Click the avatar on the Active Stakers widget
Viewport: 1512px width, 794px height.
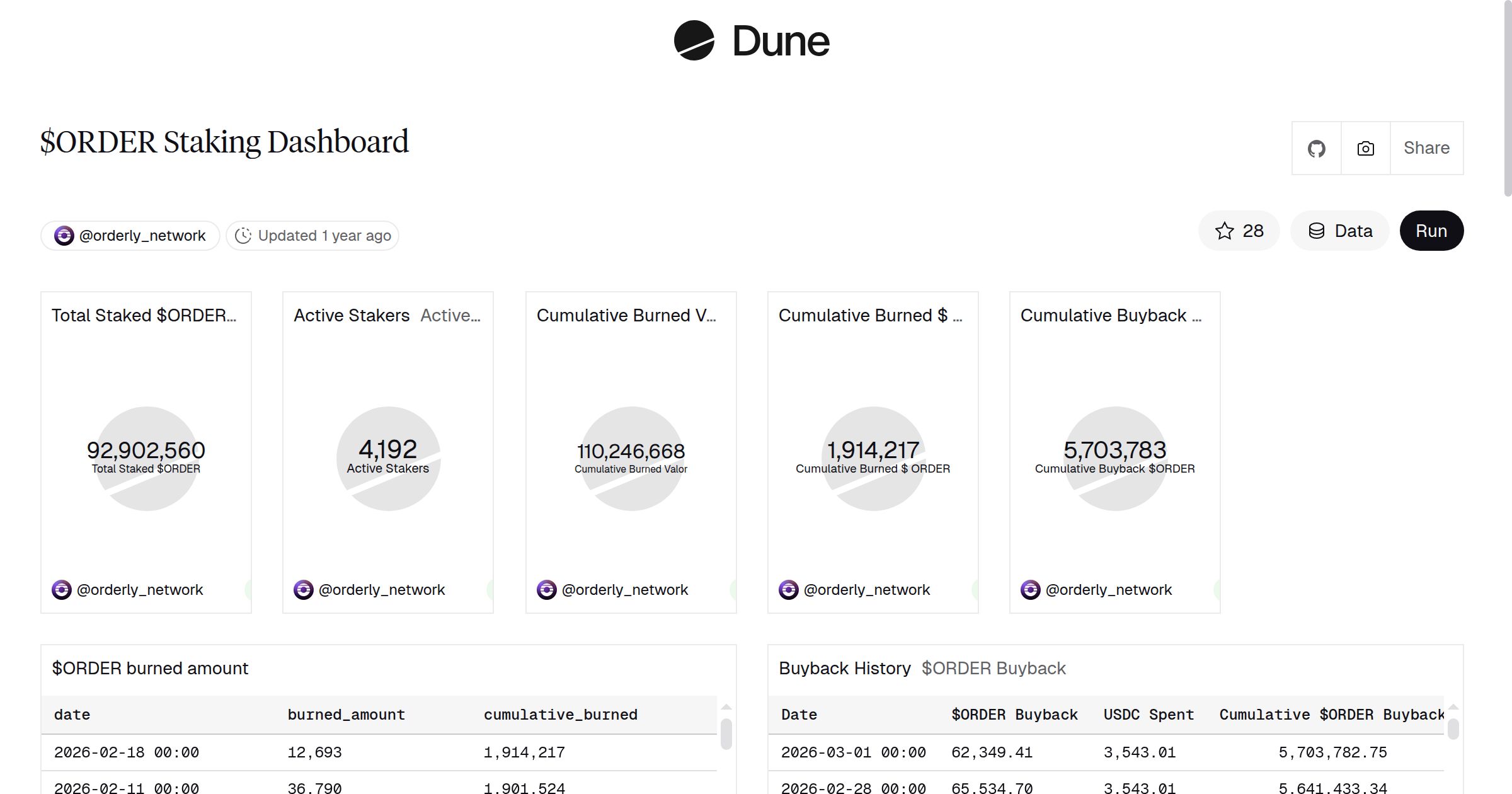pyautogui.click(x=304, y=589)
